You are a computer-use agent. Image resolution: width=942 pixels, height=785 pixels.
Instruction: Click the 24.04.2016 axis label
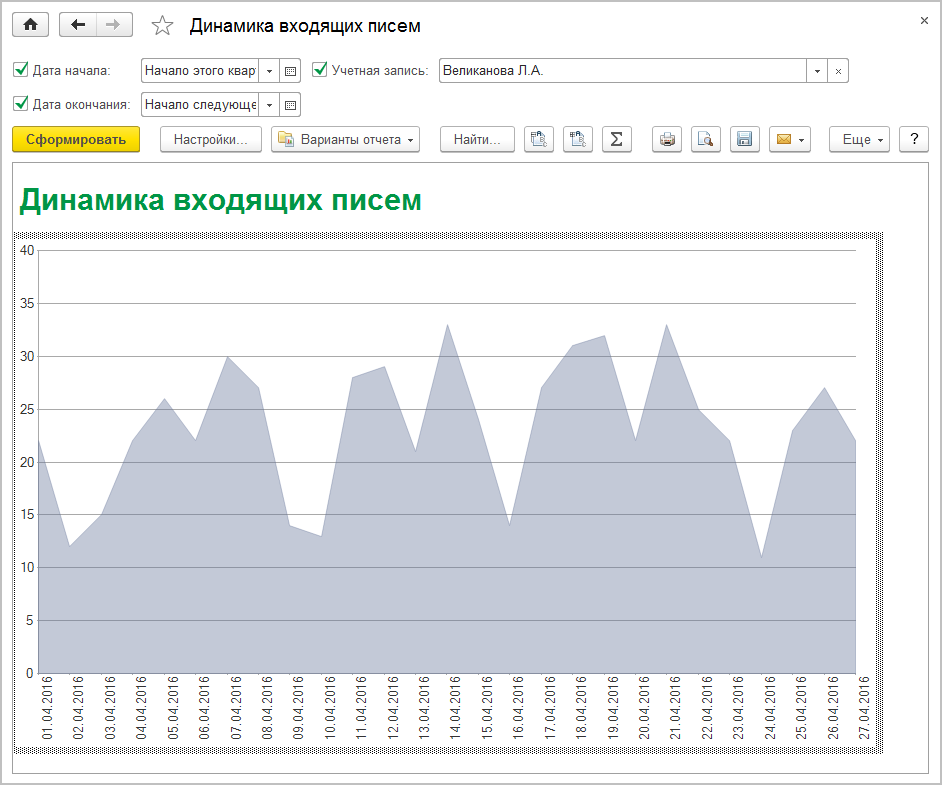point(770,708)
